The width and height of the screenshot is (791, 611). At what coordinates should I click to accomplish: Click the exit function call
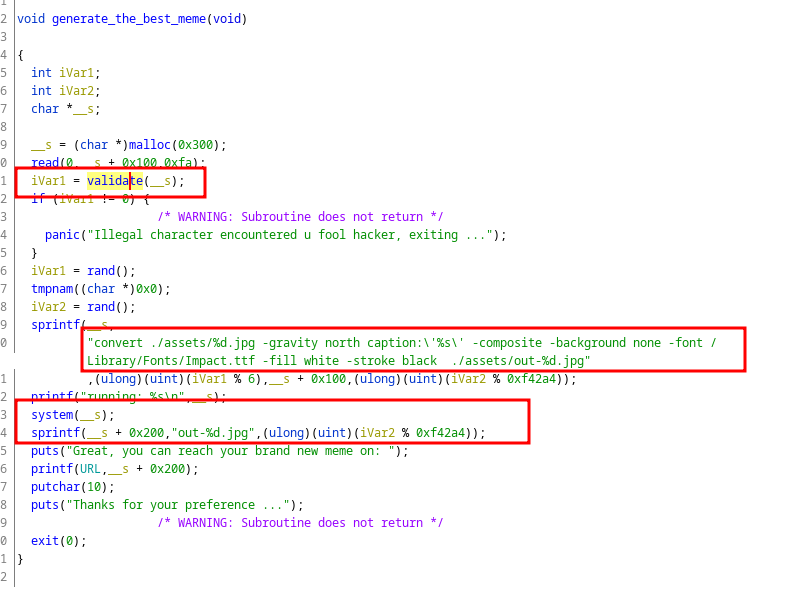(x=44, y=541)
